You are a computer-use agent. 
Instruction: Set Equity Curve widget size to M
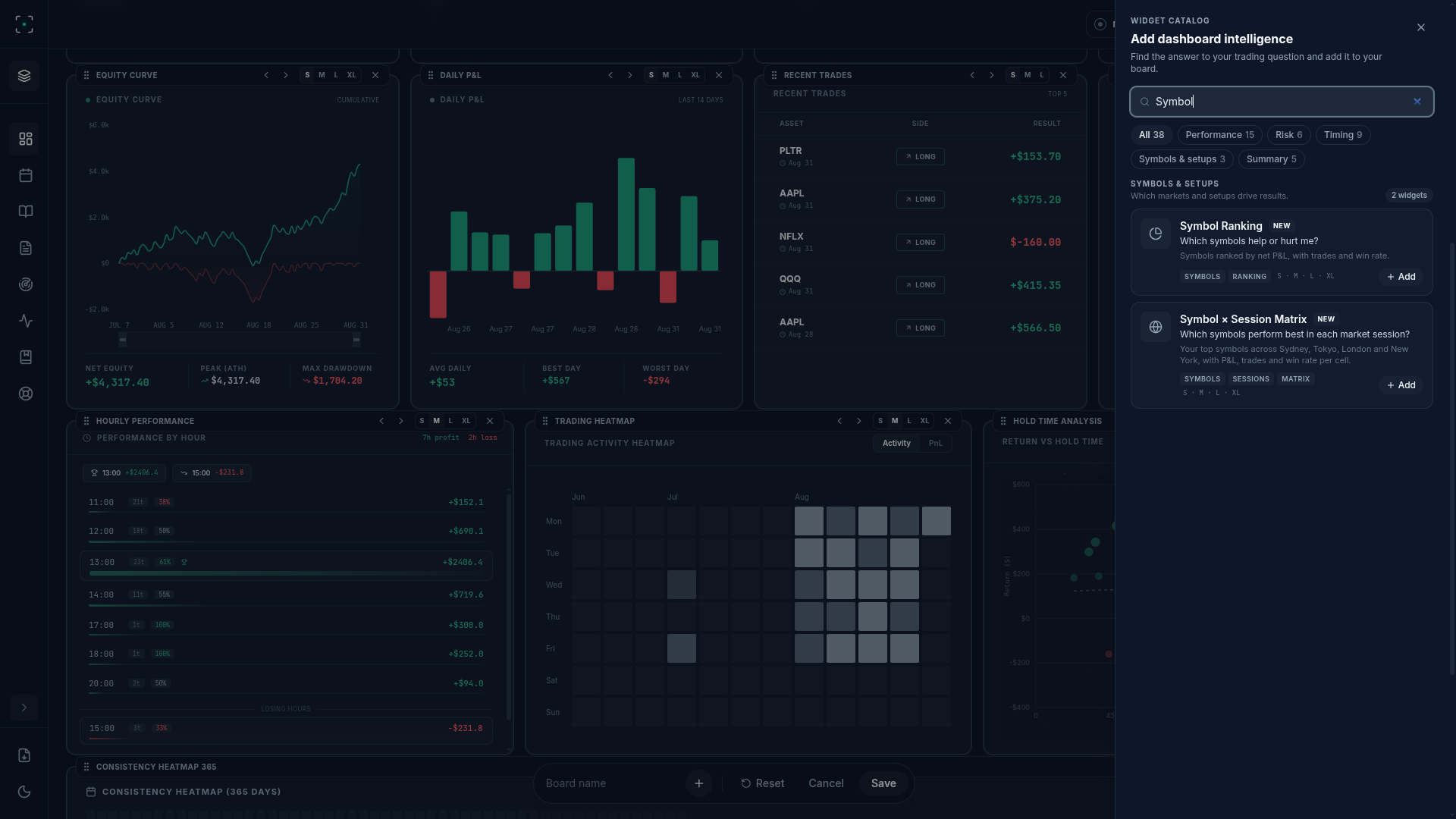pyautogui.click(x=322, y=75)
